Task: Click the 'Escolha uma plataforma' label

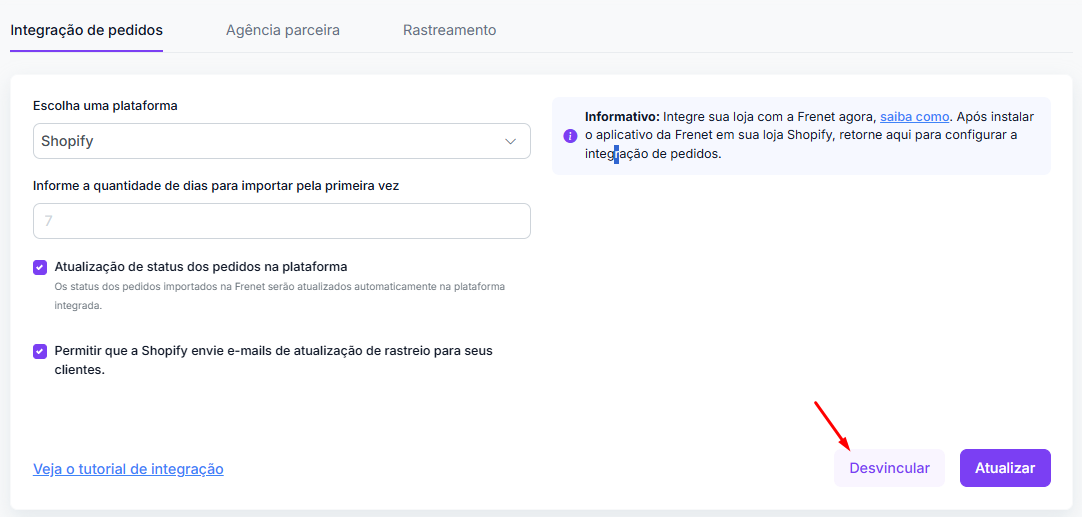Action: click(x=105, y=106)
